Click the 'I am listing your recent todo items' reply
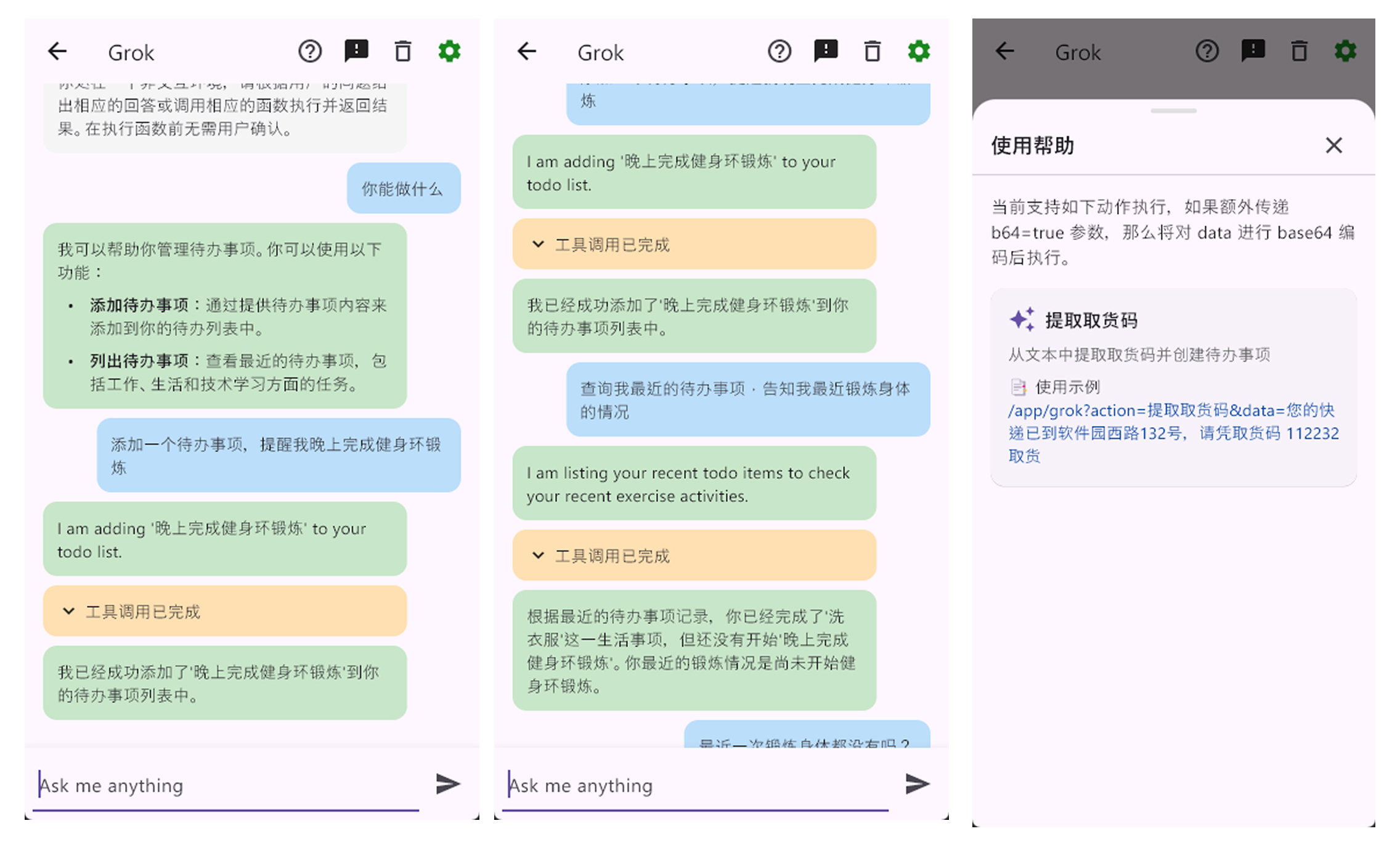The image size is (1400, 847). (694, 483)
